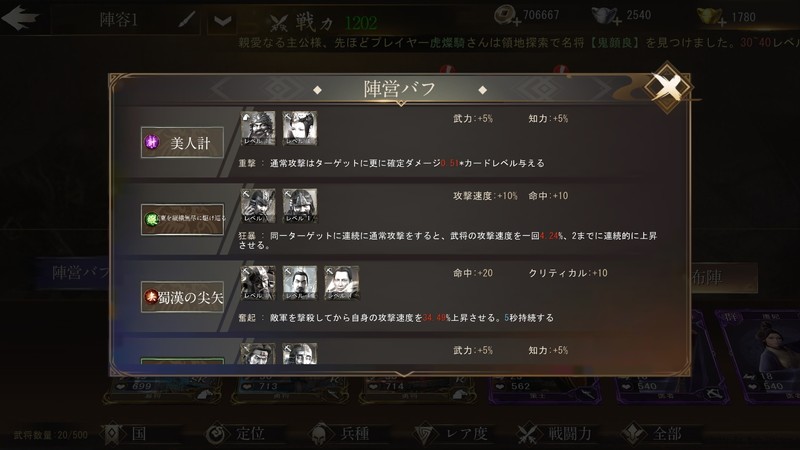Close the 陣営バフ dialog
The height and width of the screenshot is (450, 800).
(668, 87)
